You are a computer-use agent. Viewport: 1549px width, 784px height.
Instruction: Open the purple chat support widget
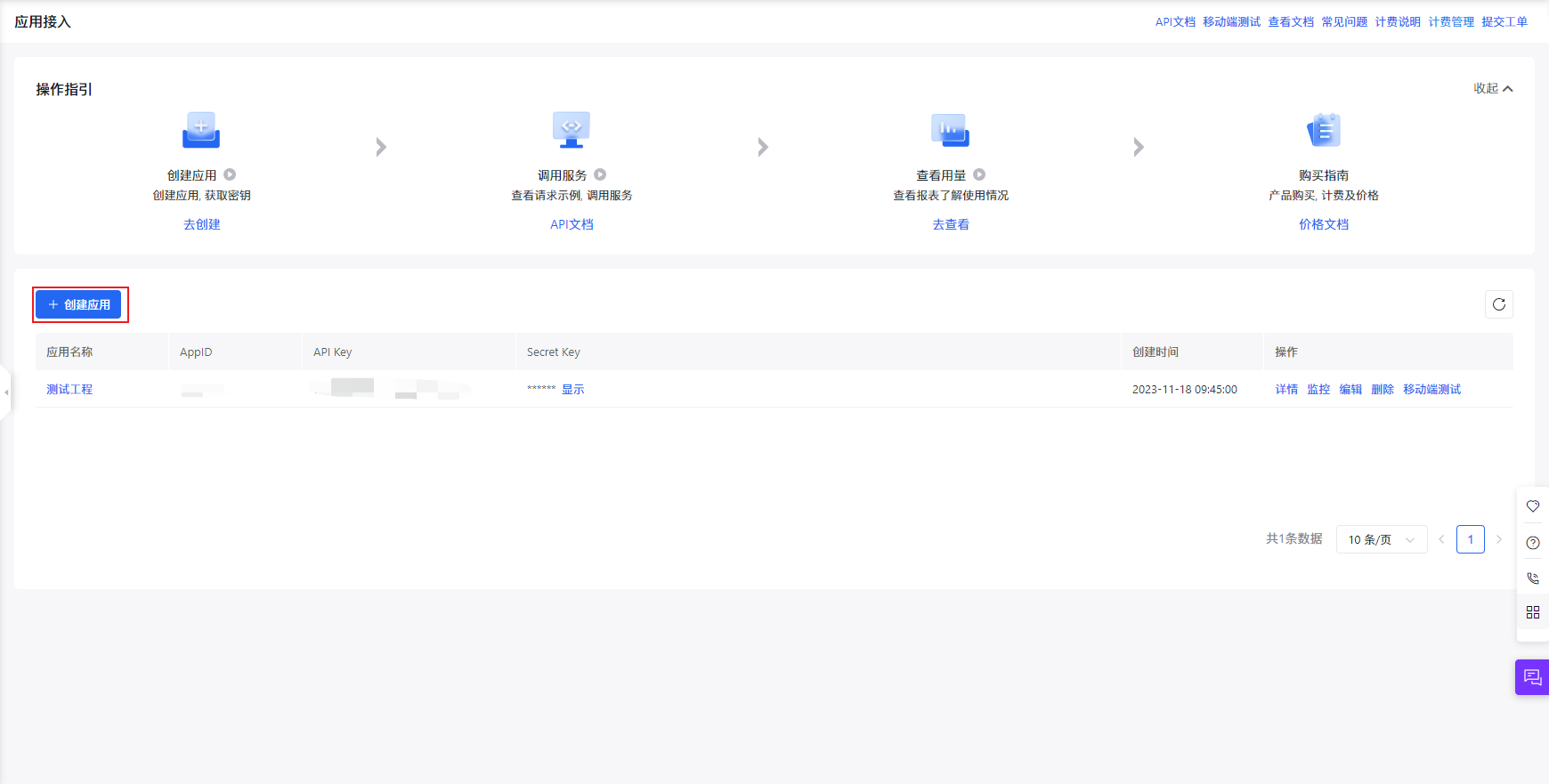pyautogui.click(x=1532, y=677)
